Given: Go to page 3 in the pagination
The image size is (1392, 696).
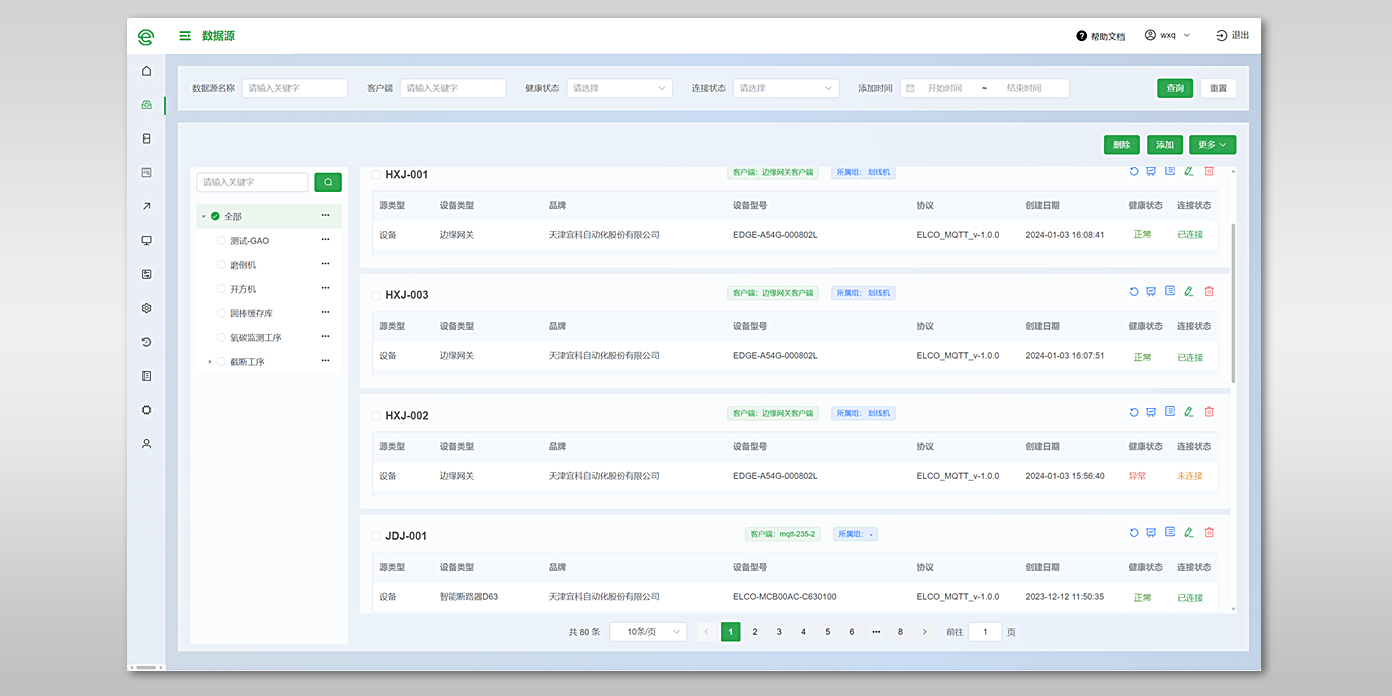Looking at the screenshot, I should (x=779, y=632).
